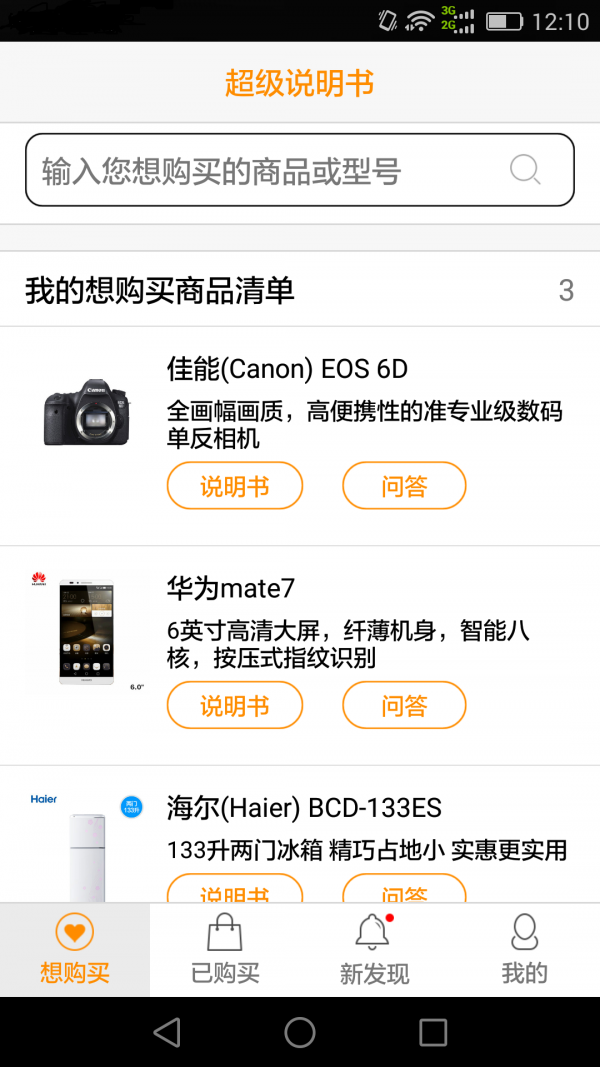Tap the search magnifier icon
The image size is (600, 1067).
(525, 169)
